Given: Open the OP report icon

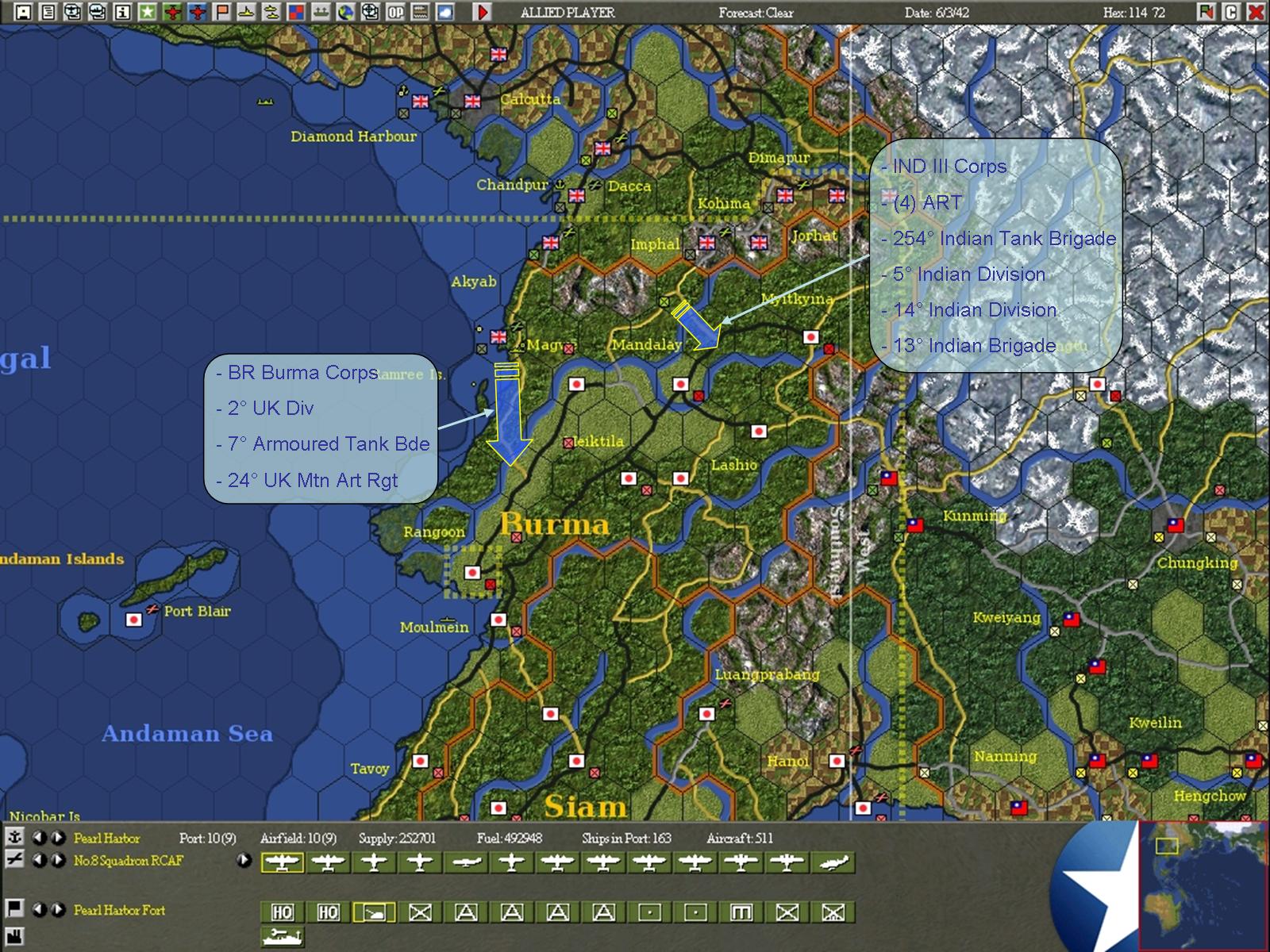Looking at the screenshot, I should (395, 12).
